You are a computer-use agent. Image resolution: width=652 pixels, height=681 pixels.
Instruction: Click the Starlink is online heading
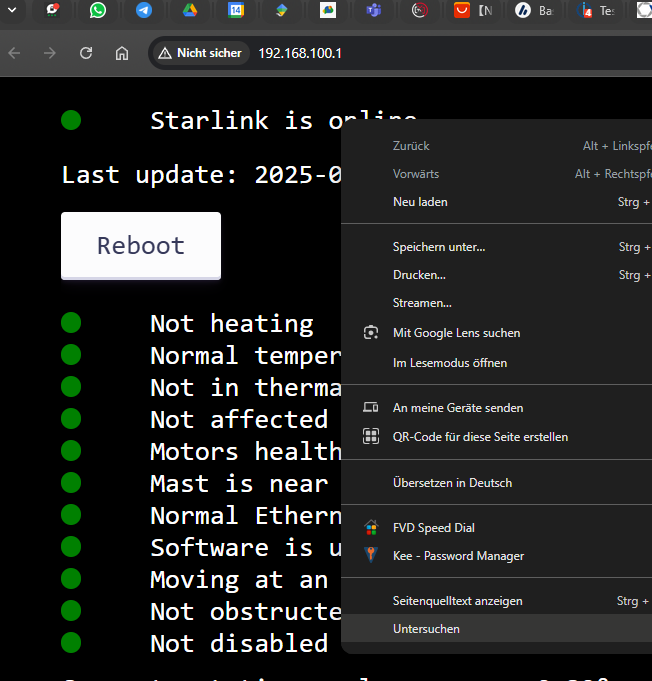pos(283,120)
